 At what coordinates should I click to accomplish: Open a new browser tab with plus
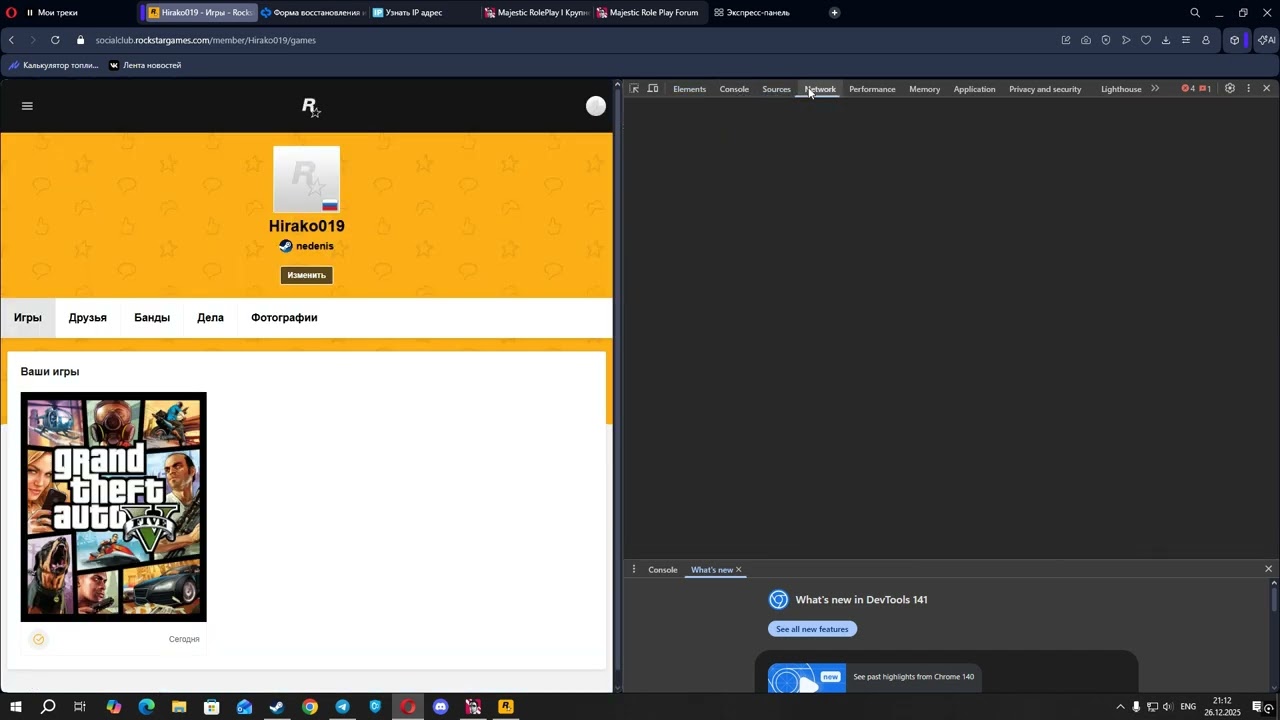(834, 13)
